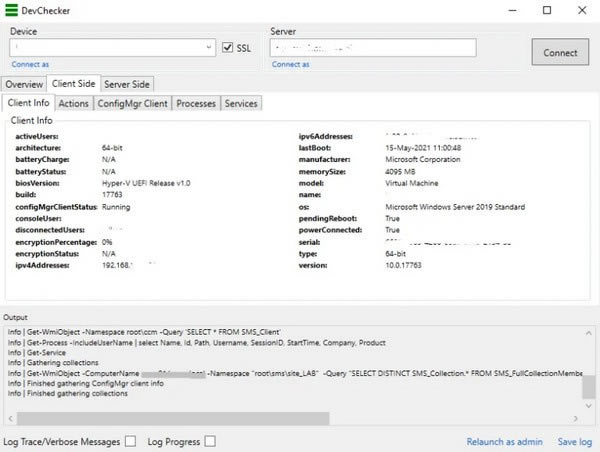Viewport: 600px width, 452px height.
Task: Toggle the SSL checkbox
Action: (x=227, y=47)
